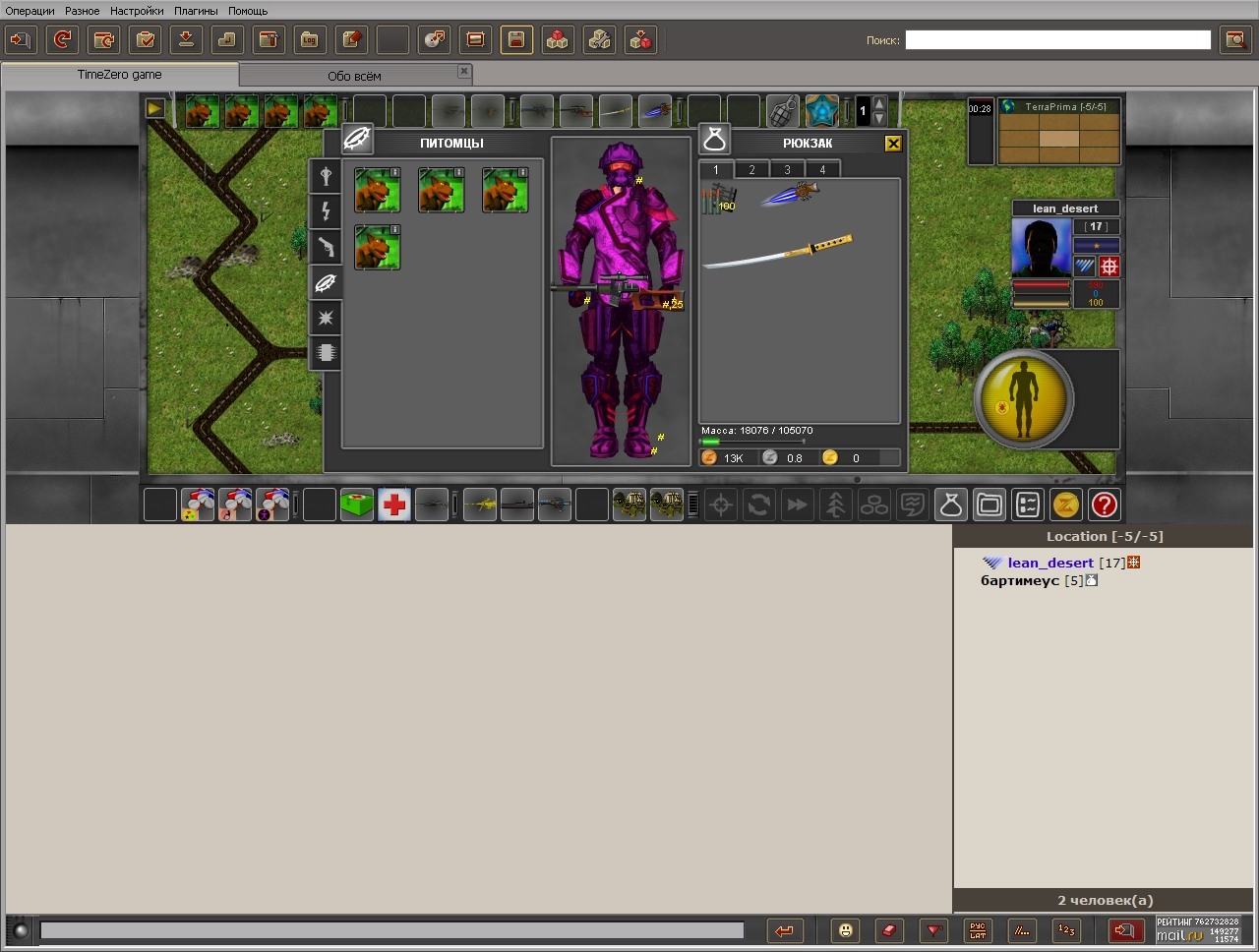Click the red question mark help button
Image resolution: width=1259 pixels, height=952 pixels.
pyautogui.click(x=1105, y=506)
